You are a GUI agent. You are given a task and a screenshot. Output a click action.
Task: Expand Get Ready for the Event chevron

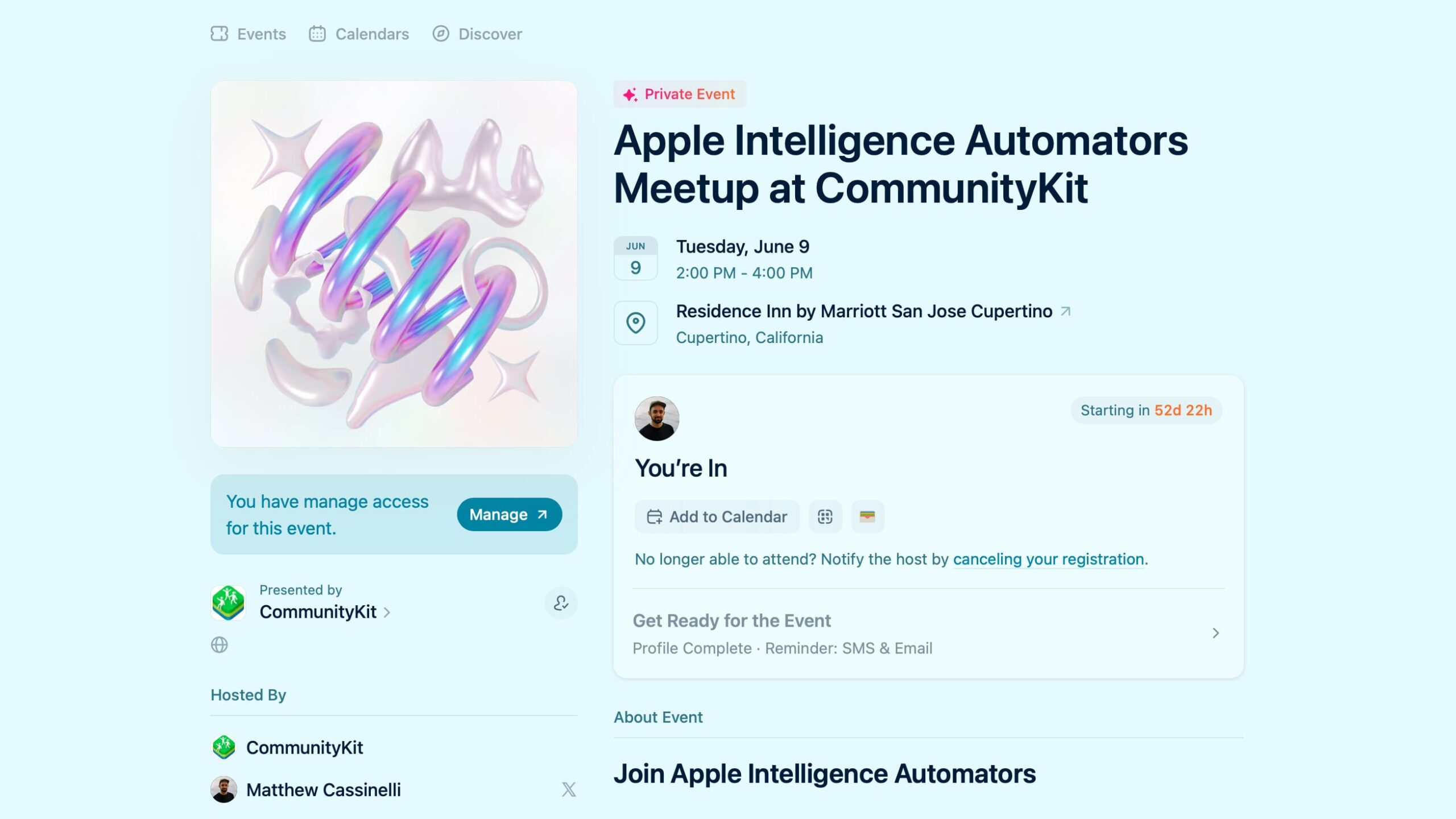[x=1215, y=633]
